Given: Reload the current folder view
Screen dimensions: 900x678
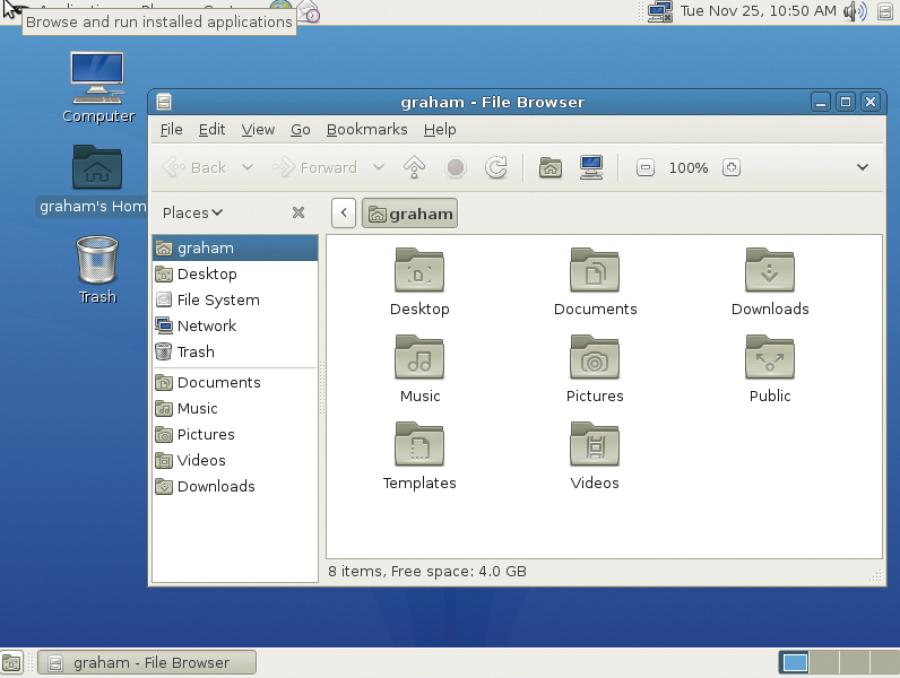Looking at the screenshot, I should [496, 168].
